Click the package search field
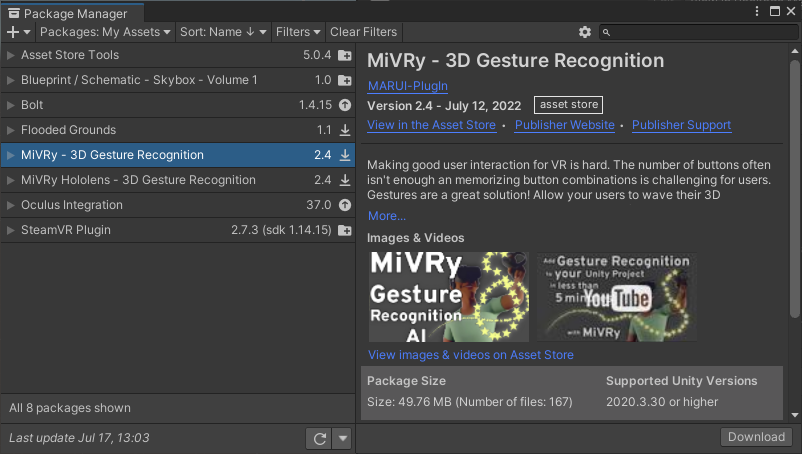 (698, 32)
